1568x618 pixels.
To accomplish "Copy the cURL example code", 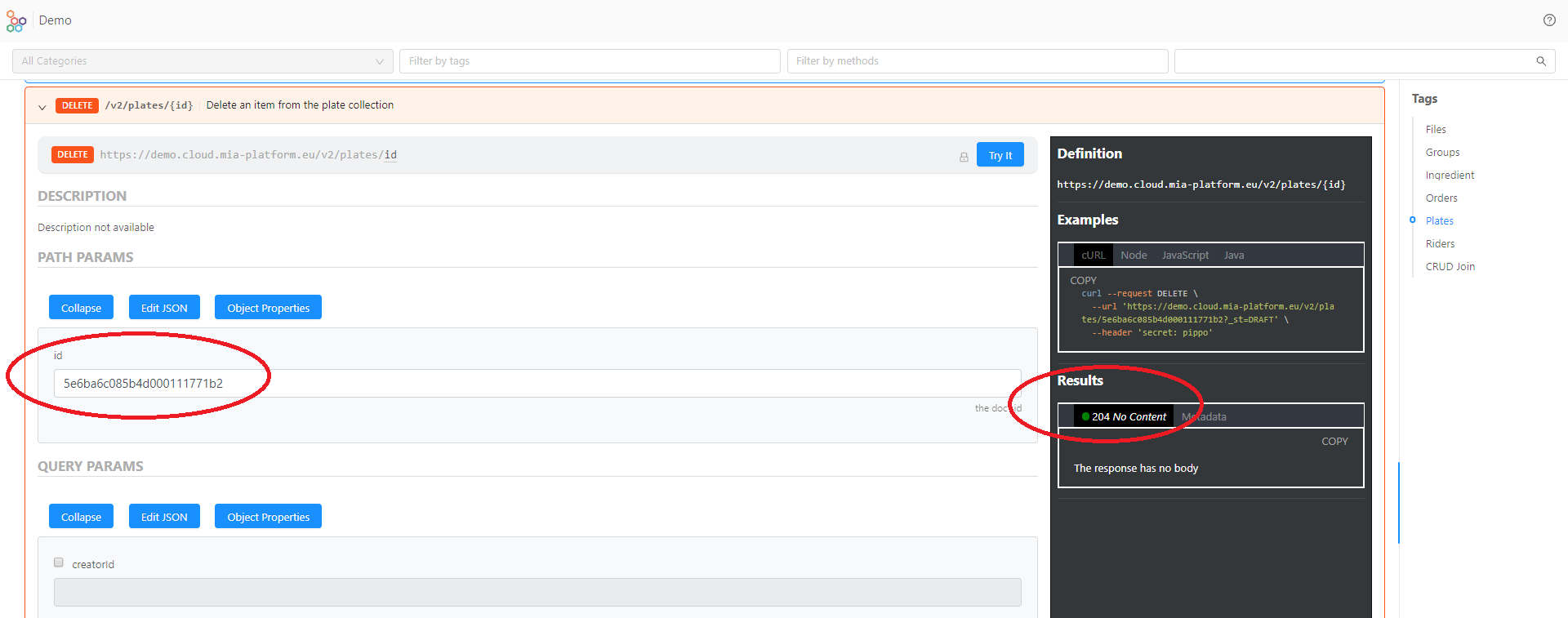I will 1083,280.
